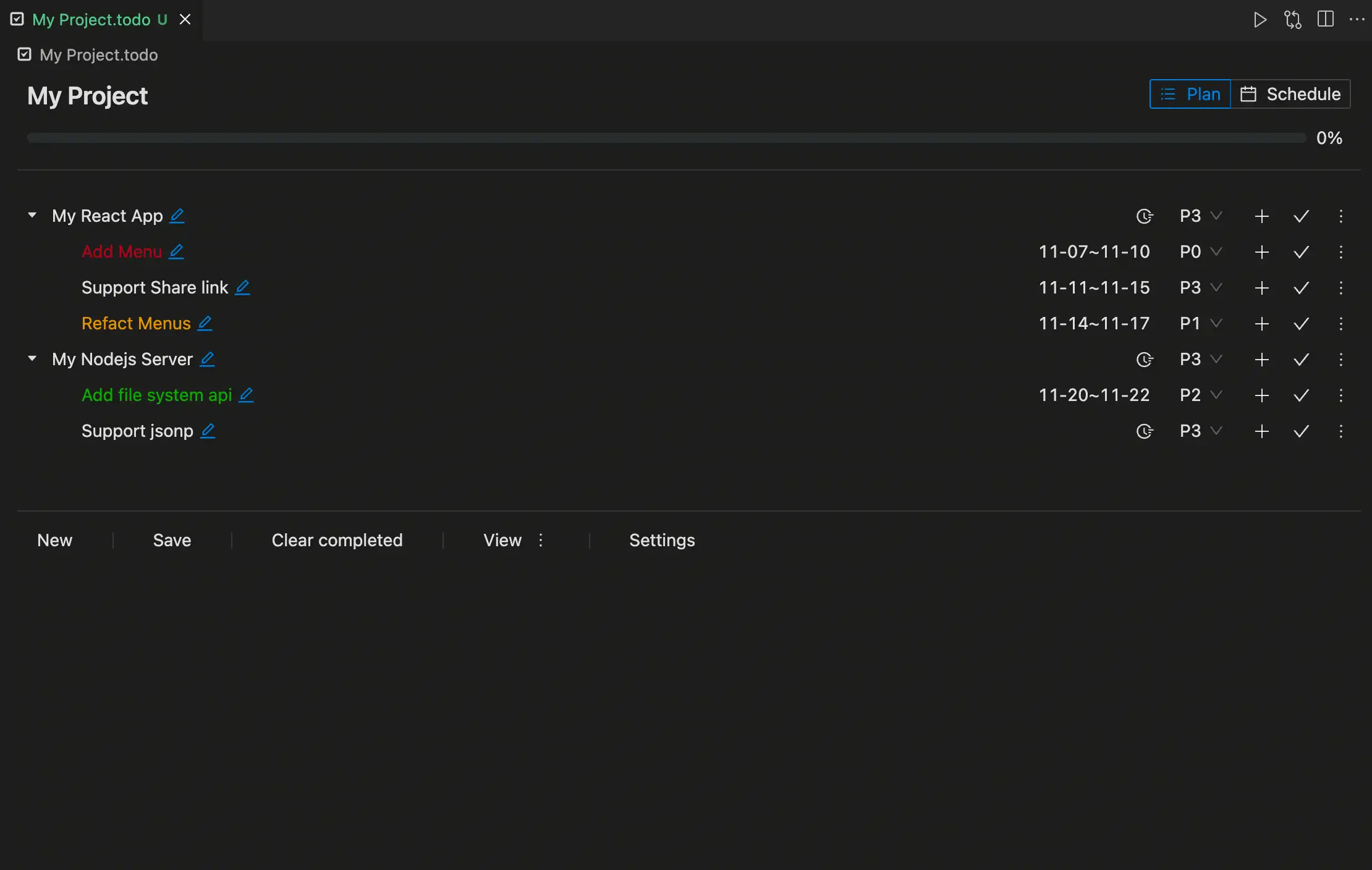Open the source control compare changes icon
1372x870 pixels.
click(x=1292, y=20)
